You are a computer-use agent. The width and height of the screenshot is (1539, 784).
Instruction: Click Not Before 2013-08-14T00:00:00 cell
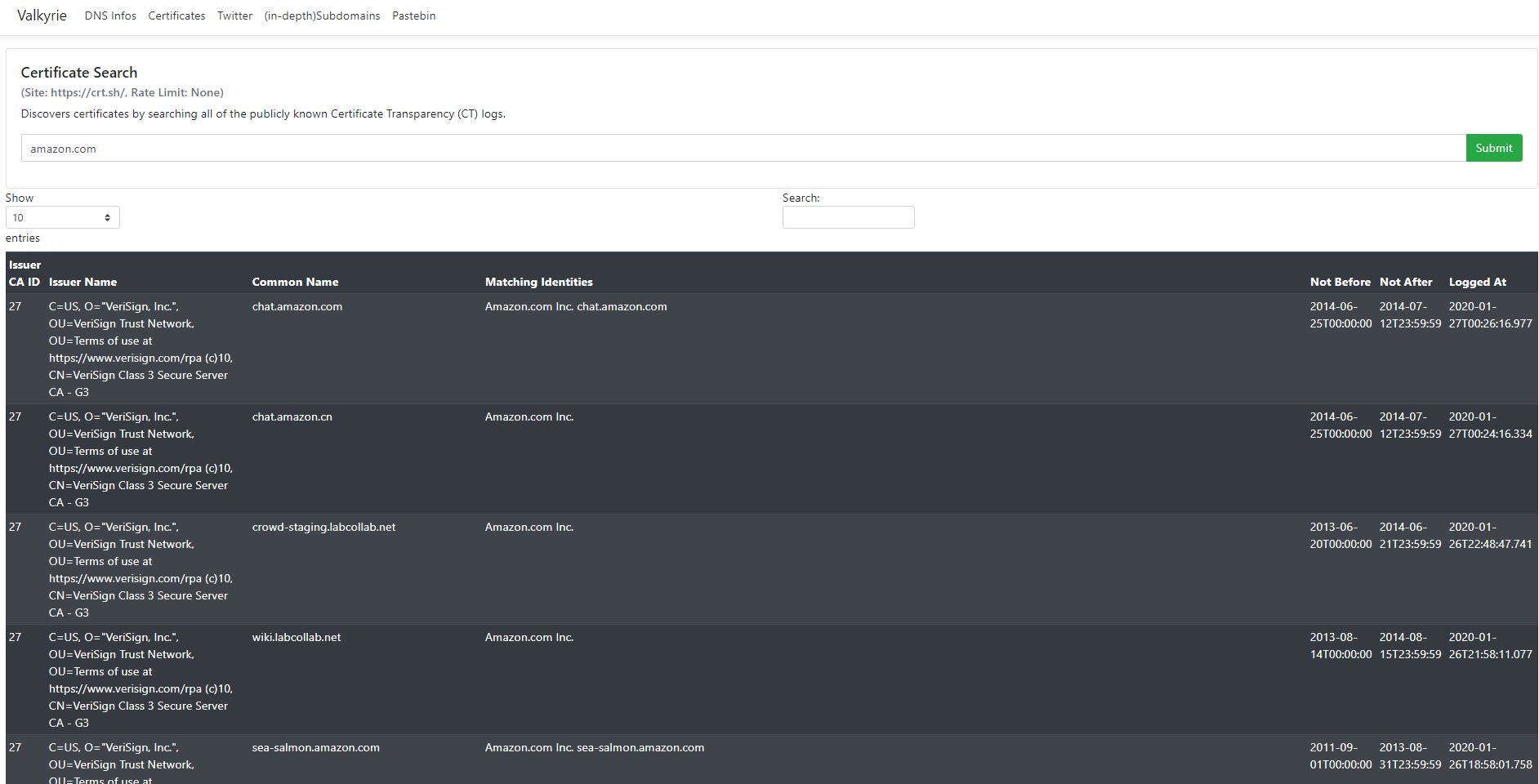[x=1341, y=646]
